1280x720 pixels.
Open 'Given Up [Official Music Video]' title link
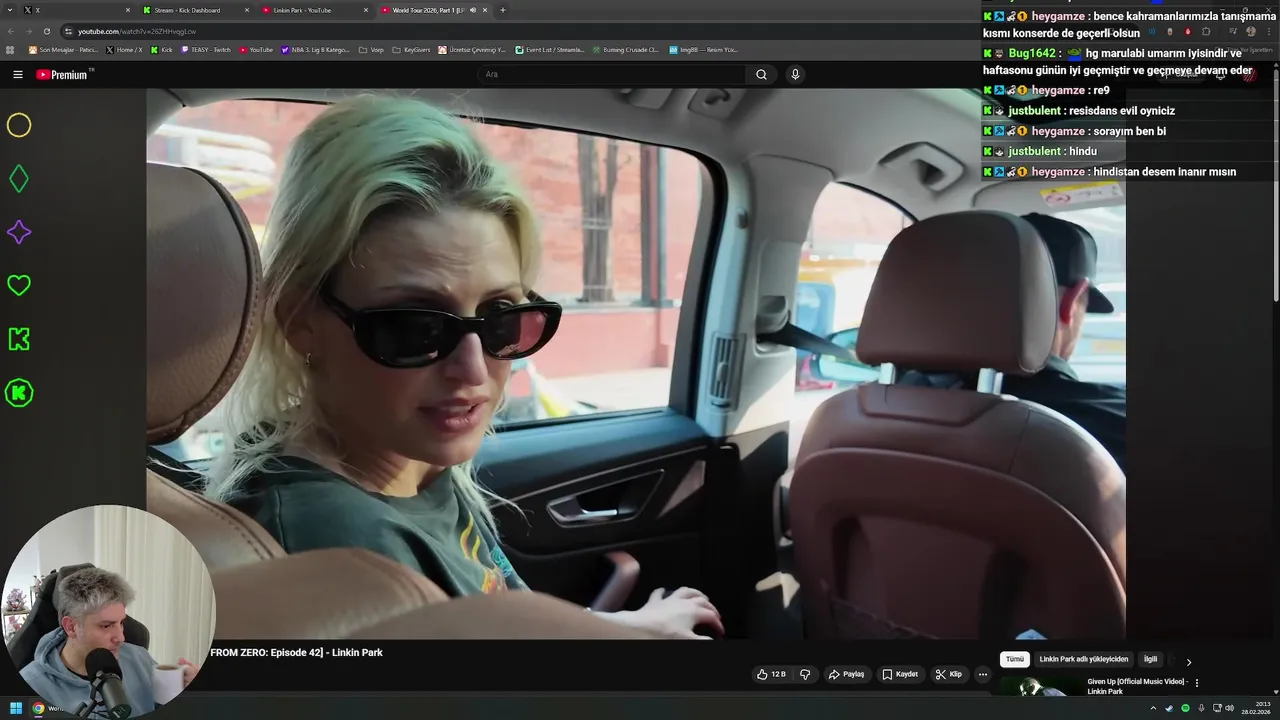[1136, 686]
